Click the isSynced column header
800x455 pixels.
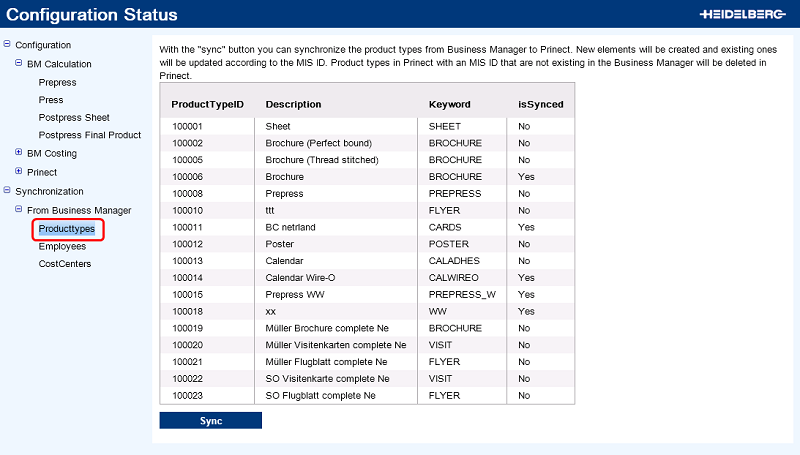click(x=540, y=104)
